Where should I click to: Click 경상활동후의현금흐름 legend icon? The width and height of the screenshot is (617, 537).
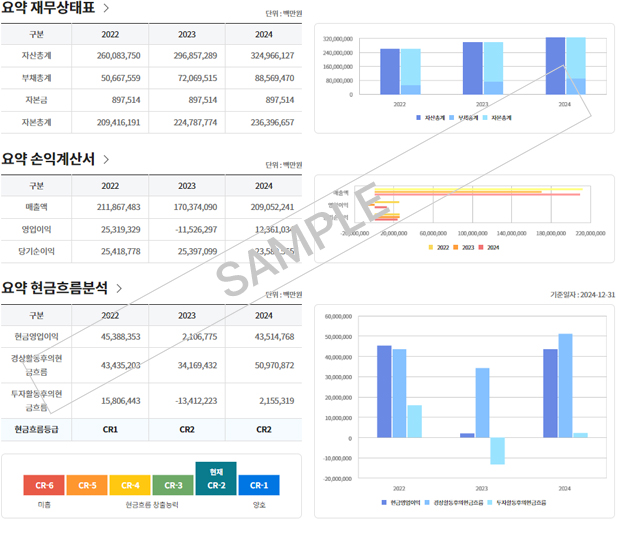point(427,502)
